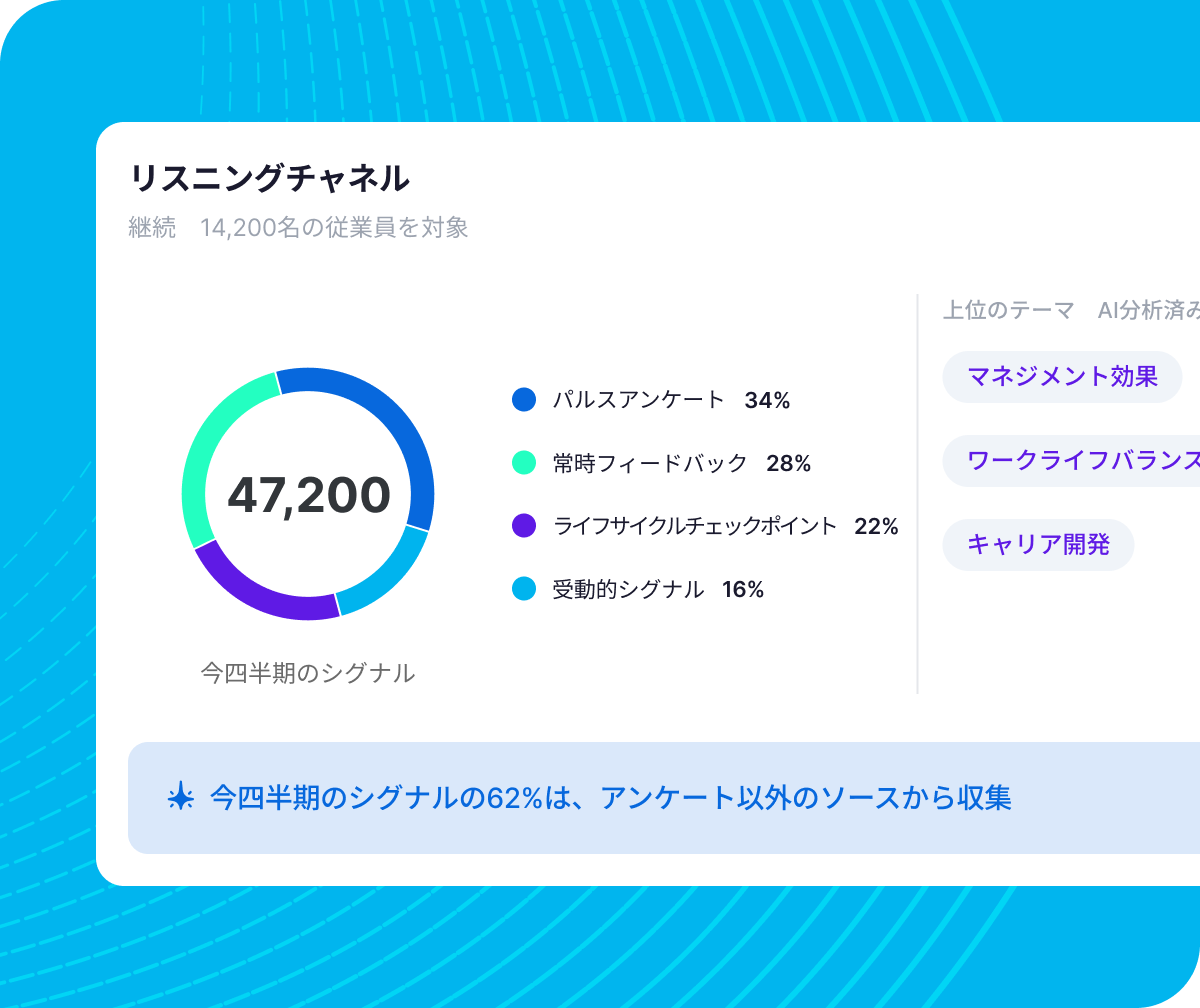
Task: Click the 常時フィードバック 28% legend label
Action: click(x=681, y=463)
